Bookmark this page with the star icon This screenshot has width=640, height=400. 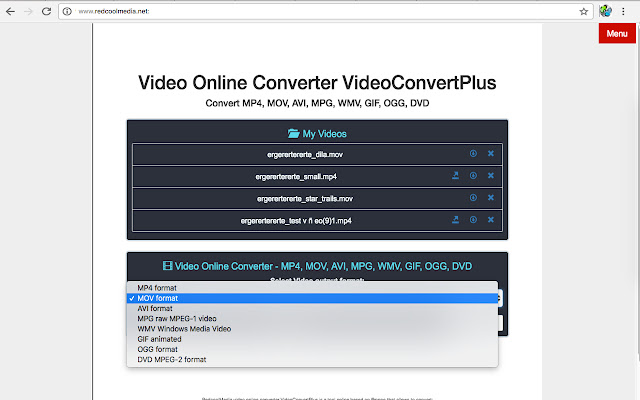(x=584, y=11)
